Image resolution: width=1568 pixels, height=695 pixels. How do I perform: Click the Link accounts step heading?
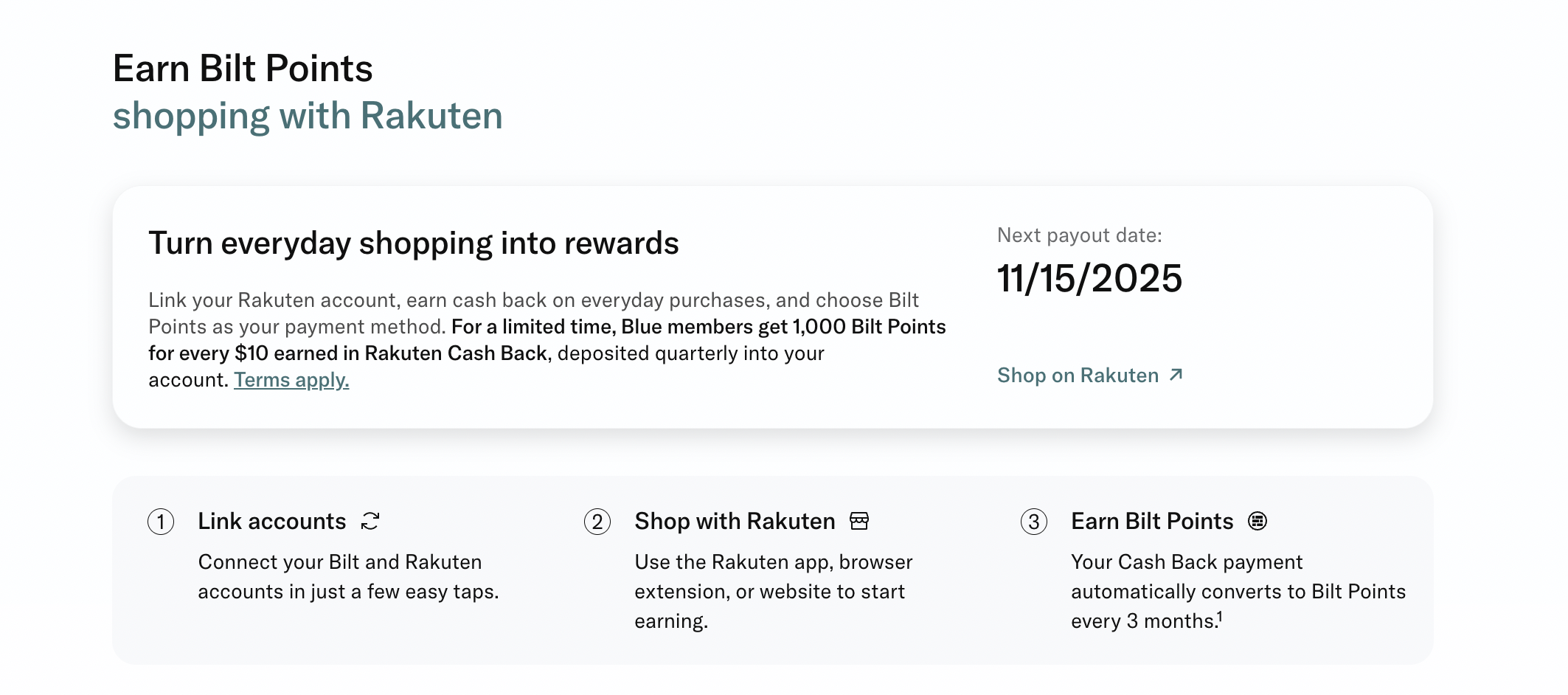point(271,521)
